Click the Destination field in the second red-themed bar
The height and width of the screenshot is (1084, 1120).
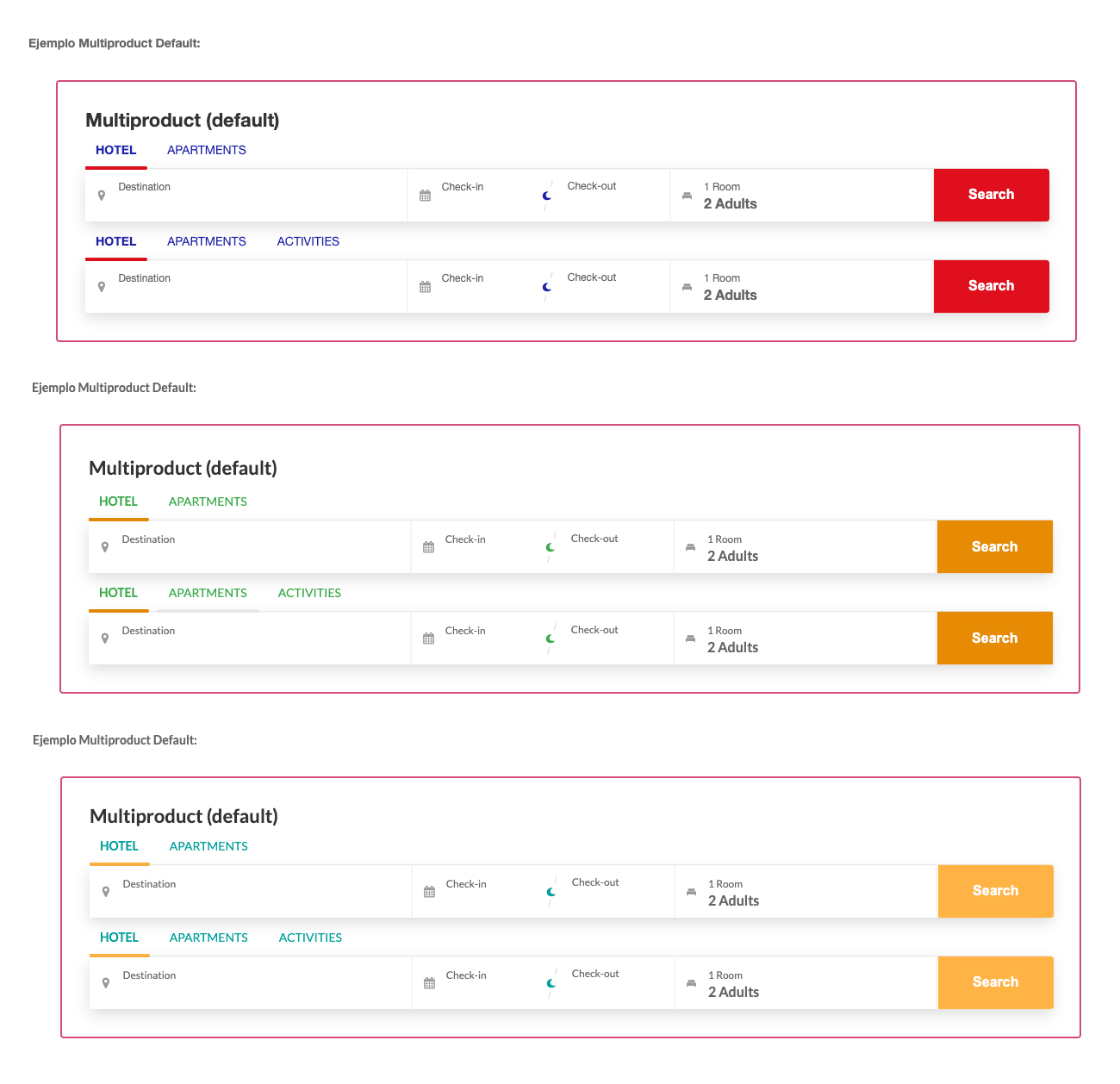[x=246, y=287]
